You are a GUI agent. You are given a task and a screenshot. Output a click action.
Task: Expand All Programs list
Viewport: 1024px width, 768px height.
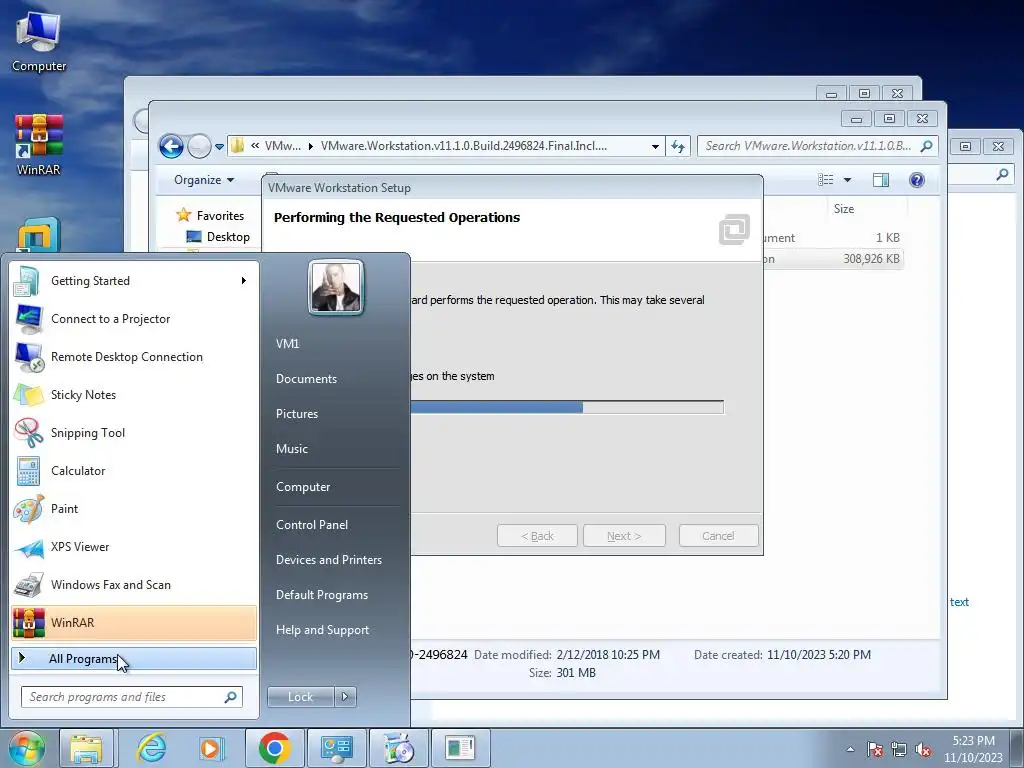point(134,658)
